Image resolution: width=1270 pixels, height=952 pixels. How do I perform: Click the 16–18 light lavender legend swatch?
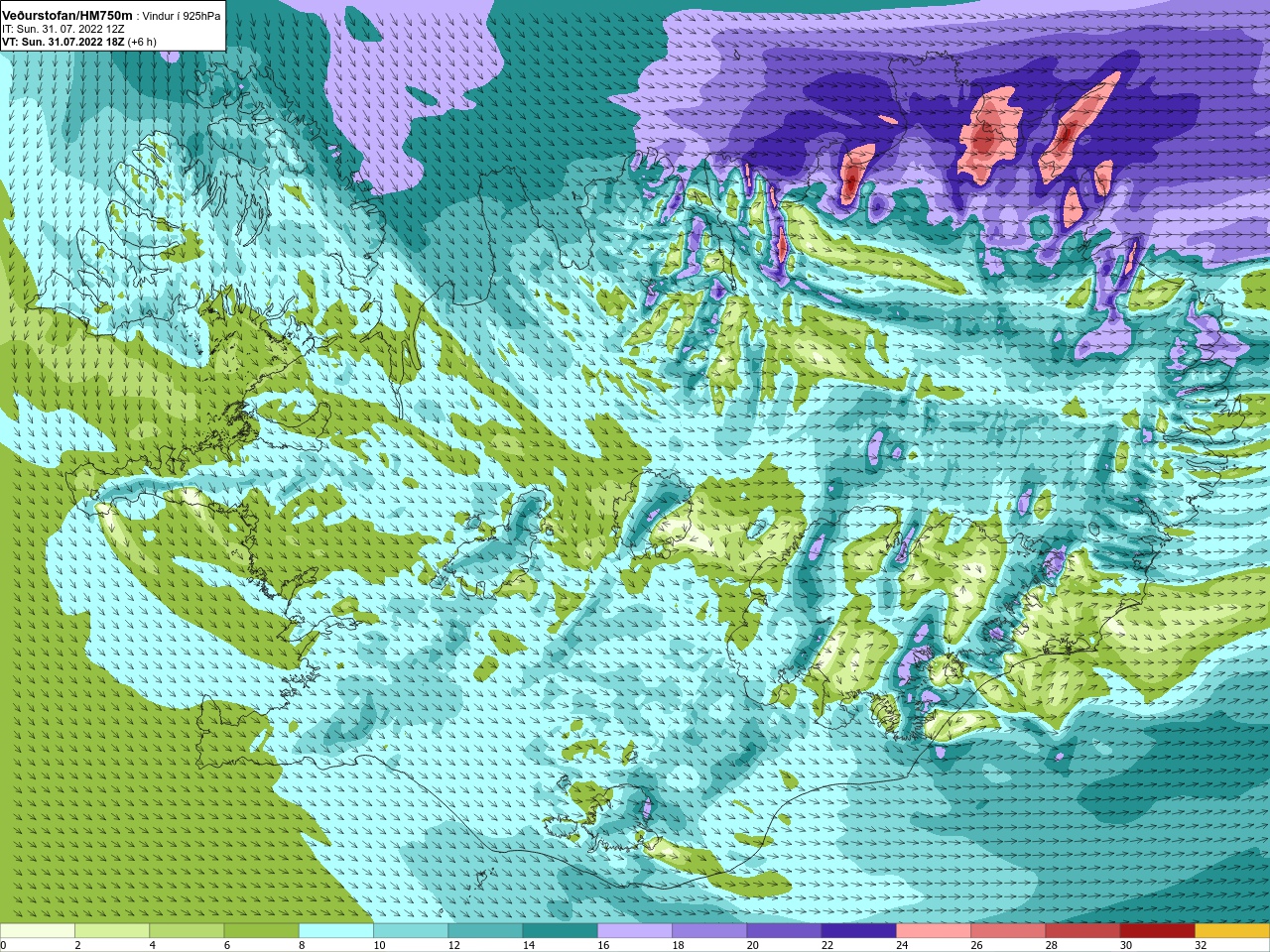(635, 930)
